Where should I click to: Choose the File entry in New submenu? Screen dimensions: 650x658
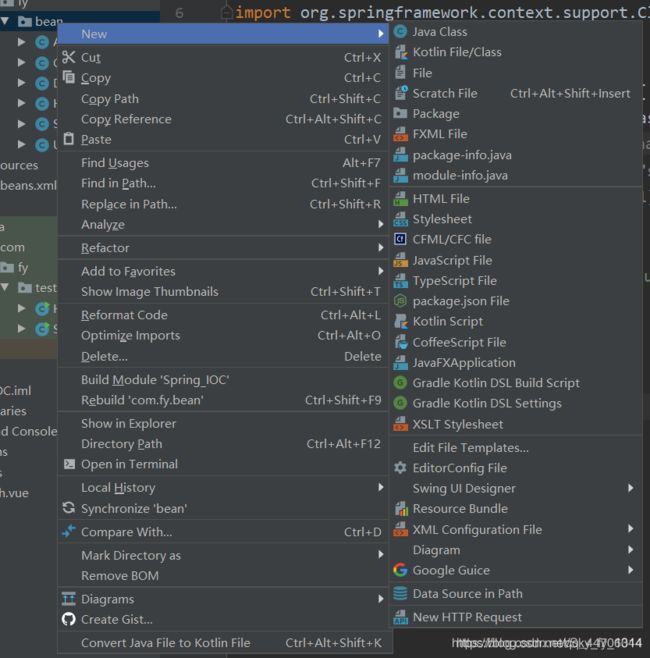pyautogui.click(x=517, y=73)
